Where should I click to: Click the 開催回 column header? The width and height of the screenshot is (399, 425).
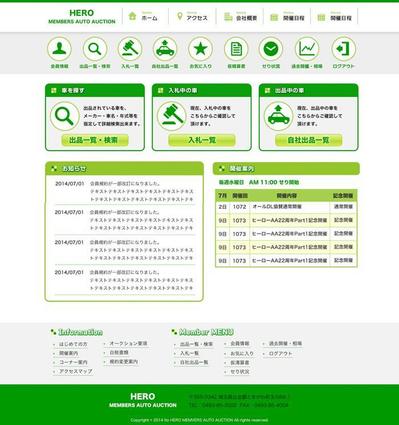coord(240,196)
